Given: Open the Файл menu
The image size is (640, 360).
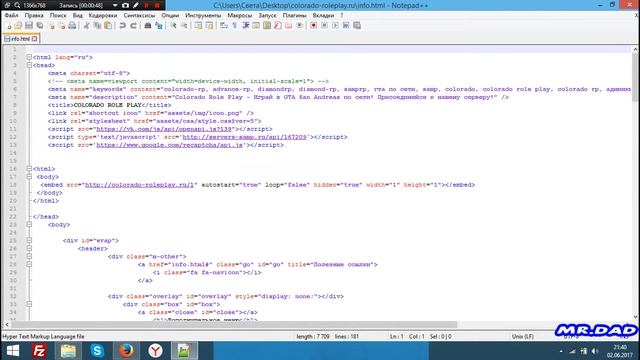Looking at the screenshot, I should (11, 15).
